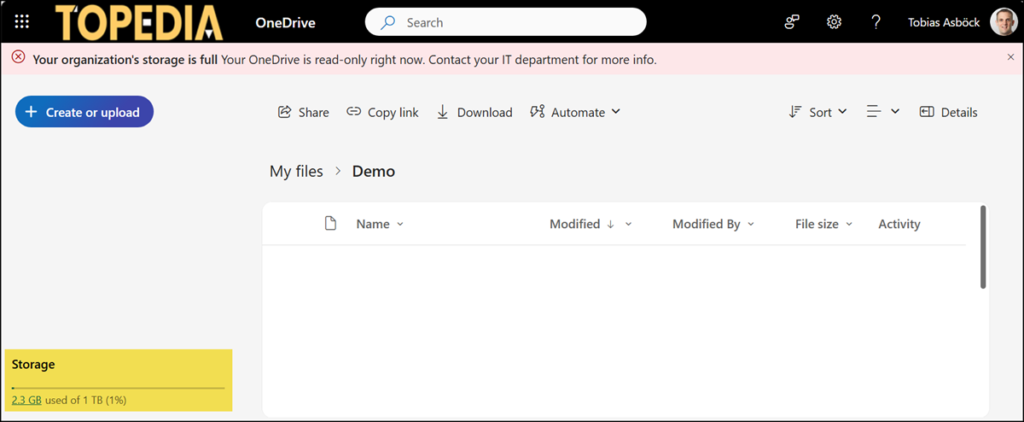The width and height of the screenshot is (1024, 422).
Task: Click the file type column icon
Action: 331,224
